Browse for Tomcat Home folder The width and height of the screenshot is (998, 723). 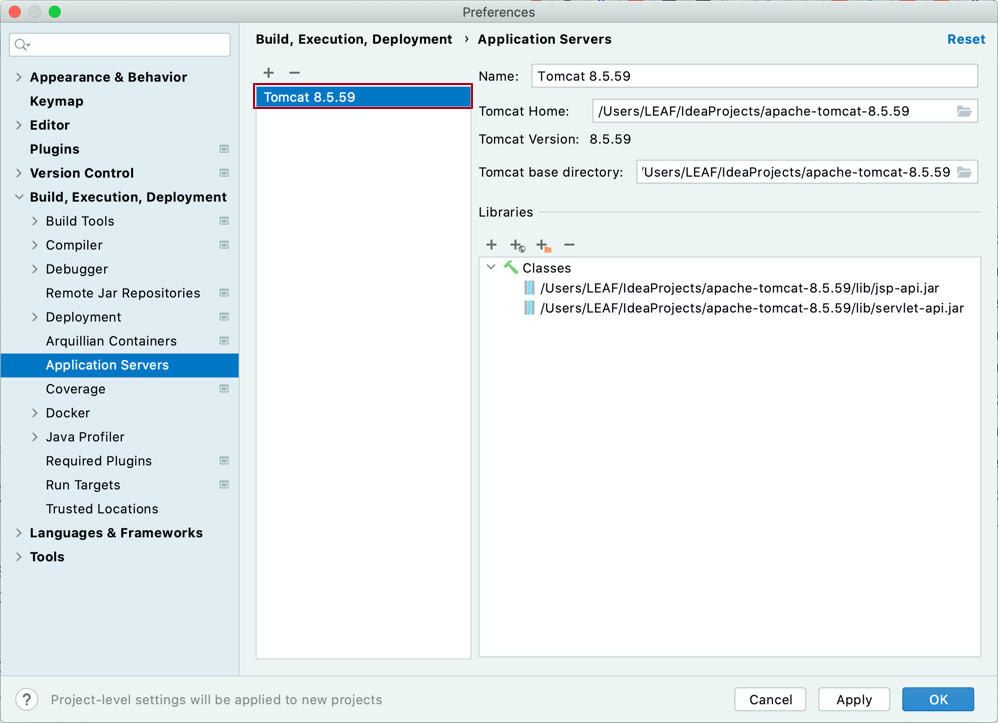click(x=964, y=111)
